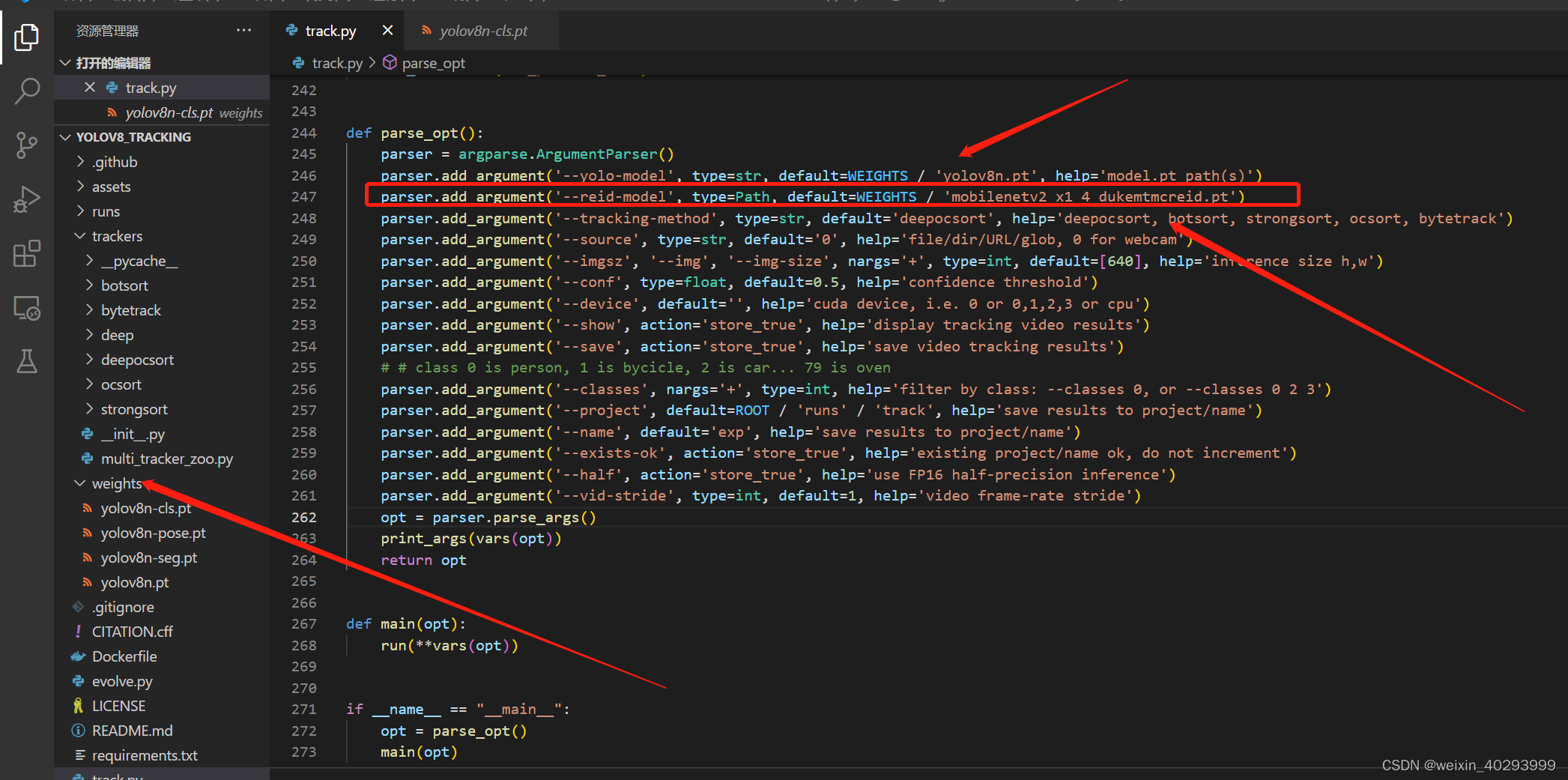Place cursor on 'def parse_opt():' line
Screen dimensions: 1568x780
point(414,133)
